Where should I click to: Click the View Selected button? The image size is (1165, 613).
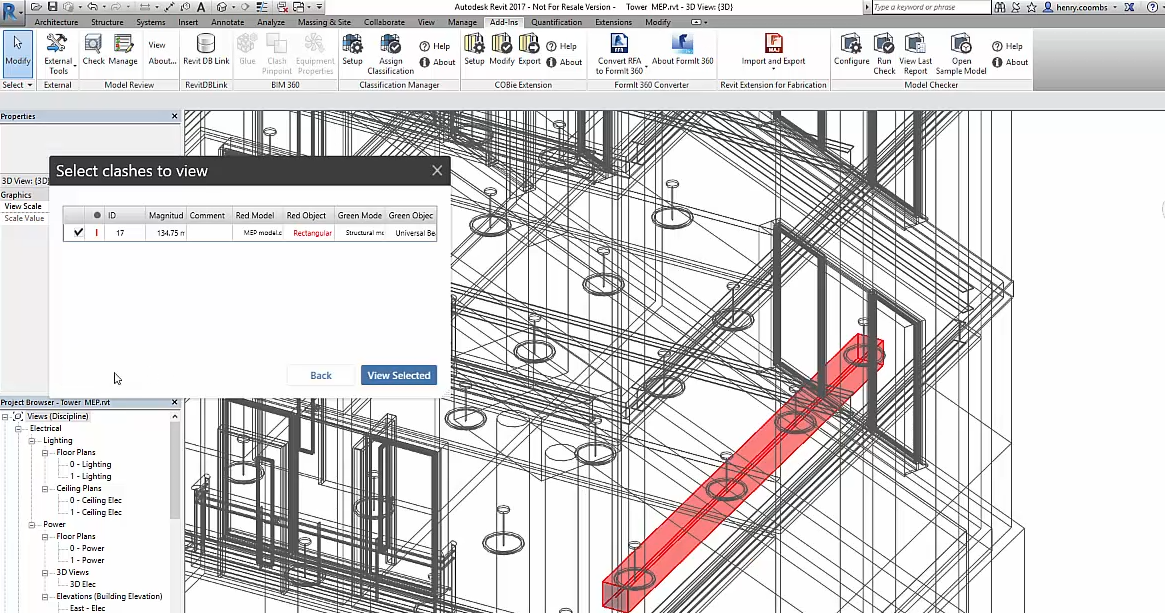[x=399, y=375]
